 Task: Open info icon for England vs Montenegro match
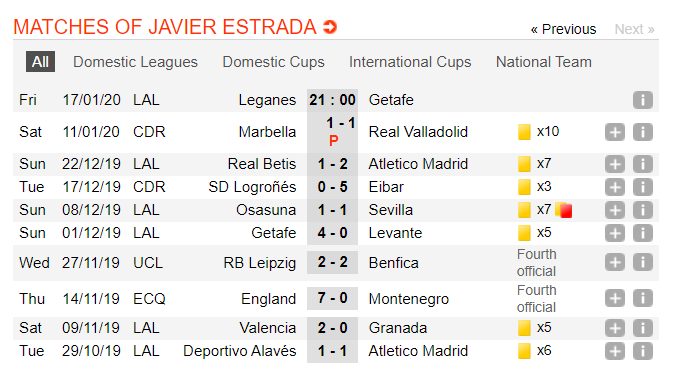642,299
